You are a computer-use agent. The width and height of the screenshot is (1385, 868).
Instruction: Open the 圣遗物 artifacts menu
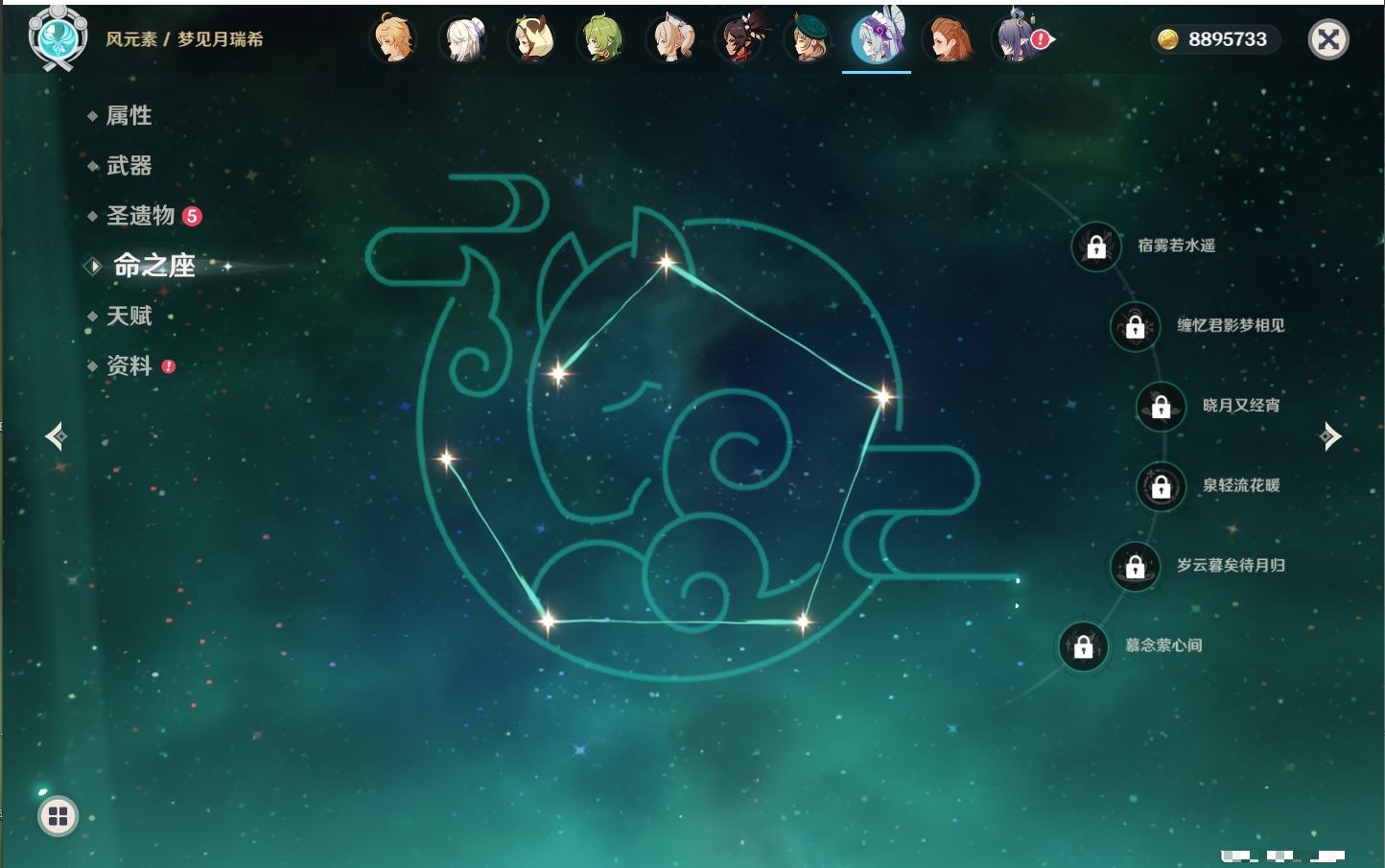pos(140,216)
